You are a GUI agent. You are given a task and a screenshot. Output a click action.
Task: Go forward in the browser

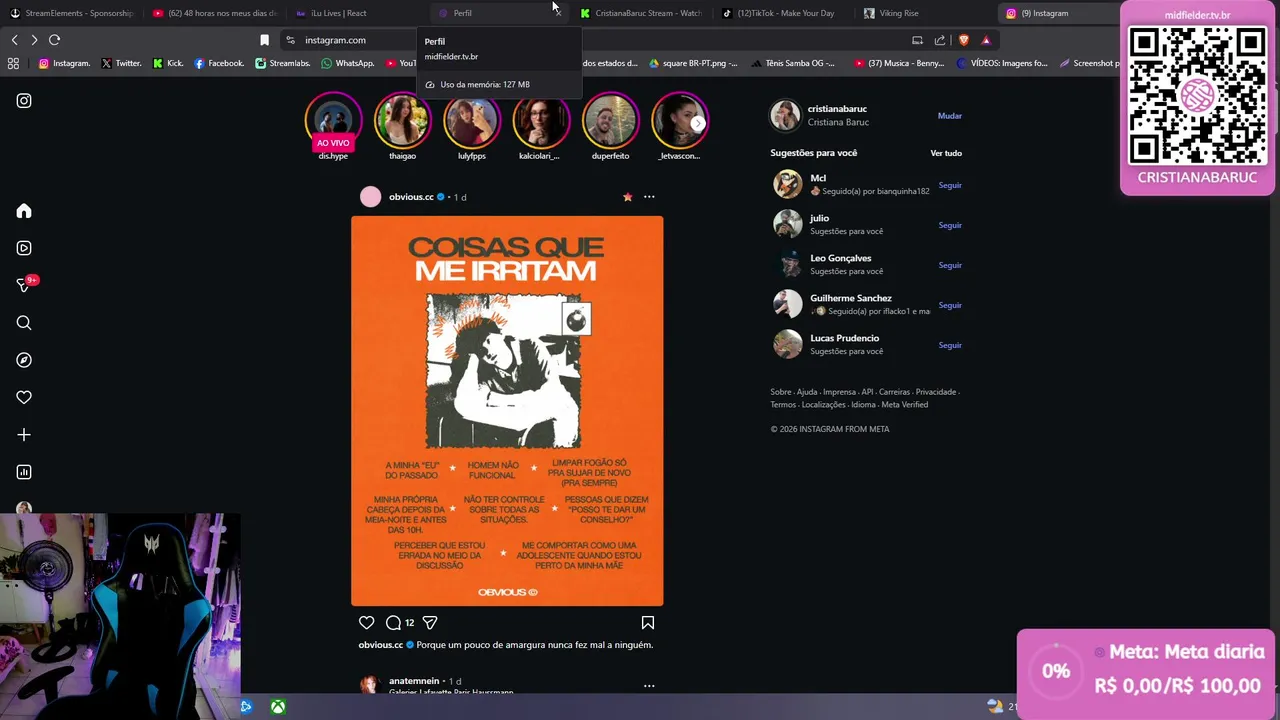[x=34, y=40]
